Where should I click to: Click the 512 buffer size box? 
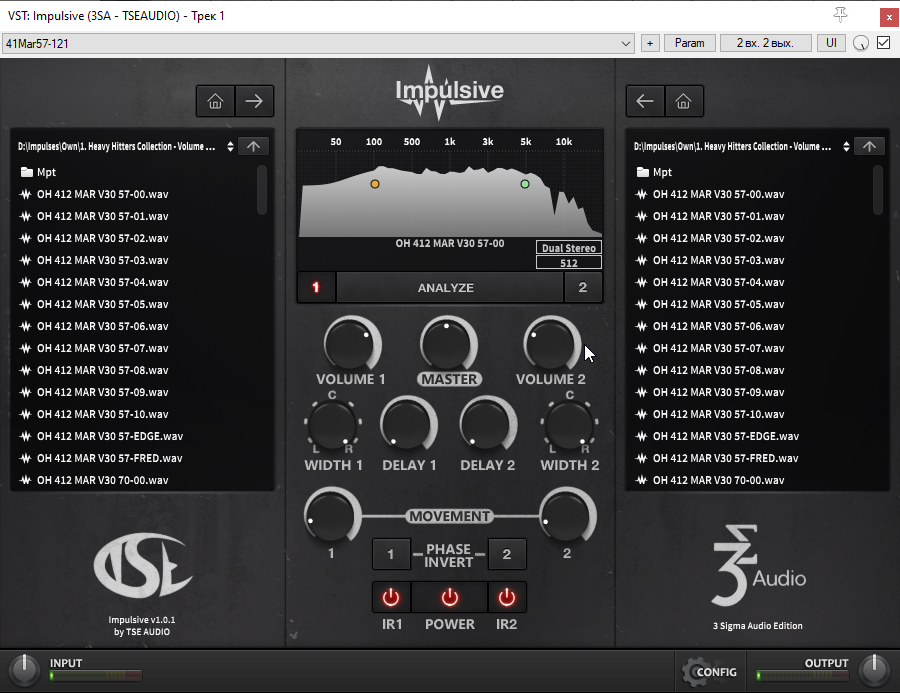click(569, 263)
